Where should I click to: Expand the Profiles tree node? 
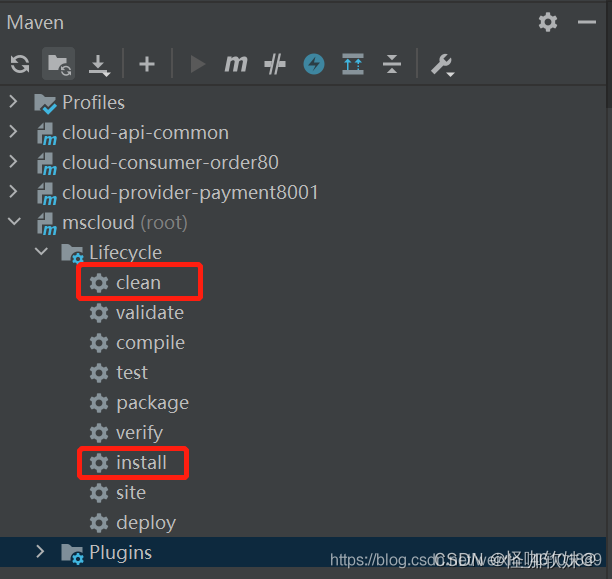coord(13,102)
